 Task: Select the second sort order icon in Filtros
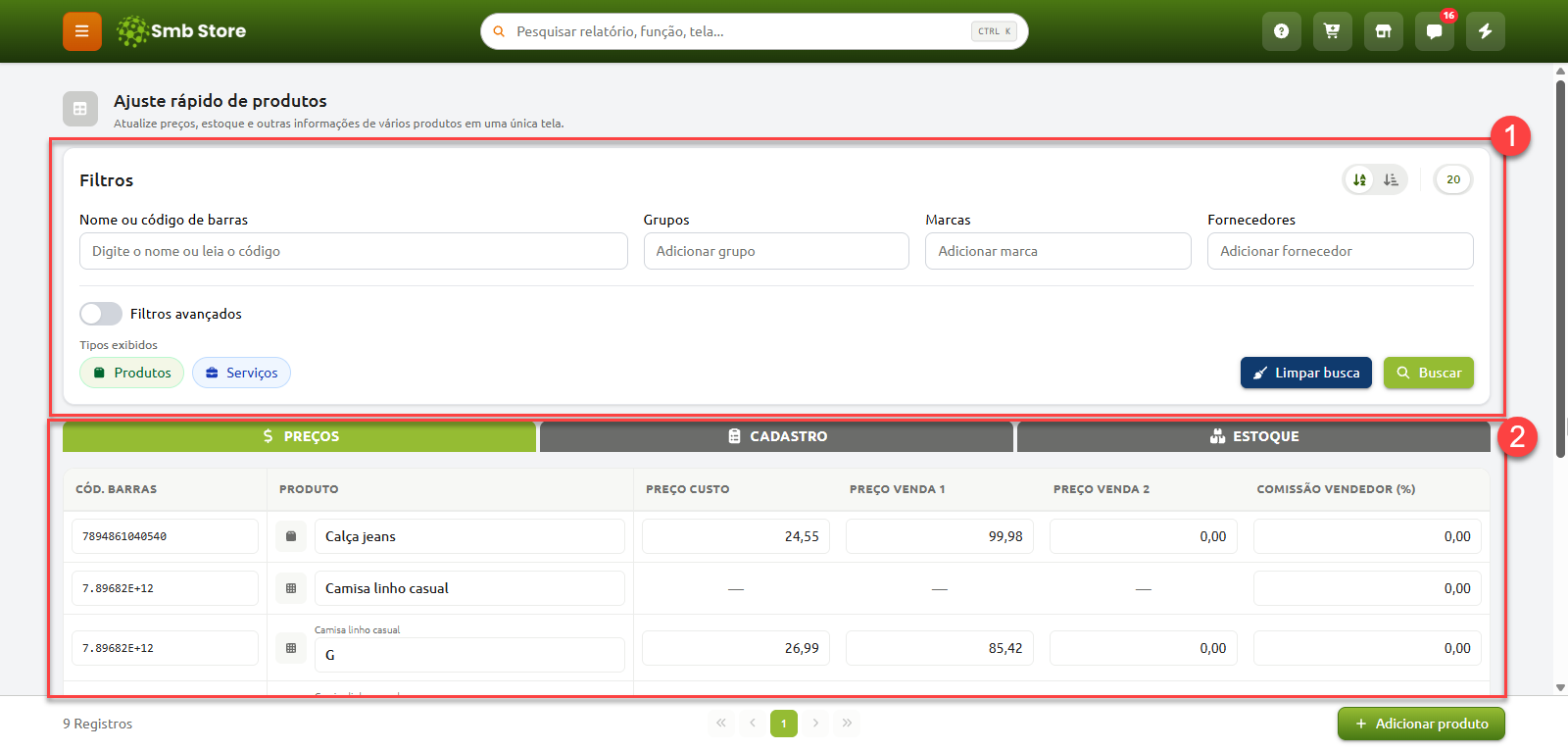[x=1391, y=179]
